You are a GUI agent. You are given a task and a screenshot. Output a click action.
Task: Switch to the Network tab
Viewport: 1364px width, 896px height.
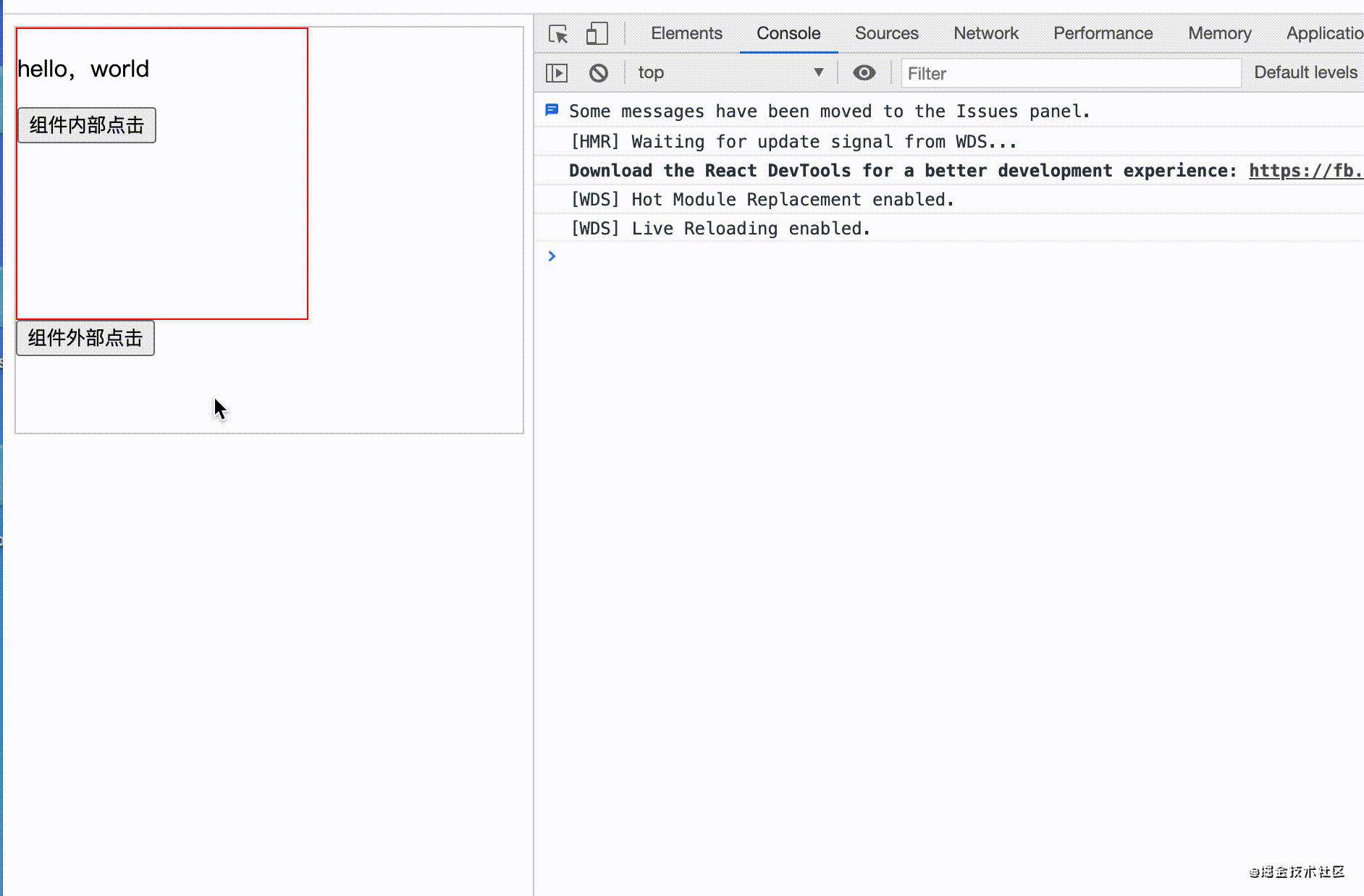pyautogui.click(x=985, y=33)
